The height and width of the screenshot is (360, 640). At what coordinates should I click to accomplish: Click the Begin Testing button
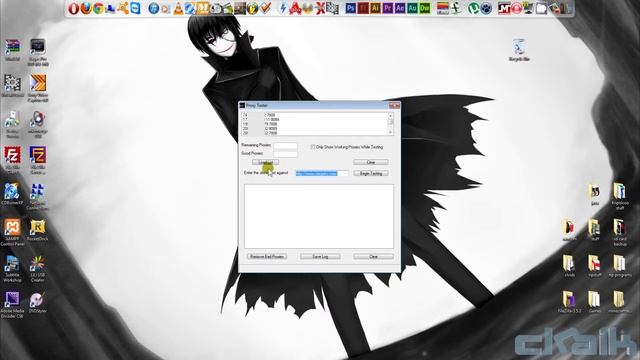coord(371,173)
